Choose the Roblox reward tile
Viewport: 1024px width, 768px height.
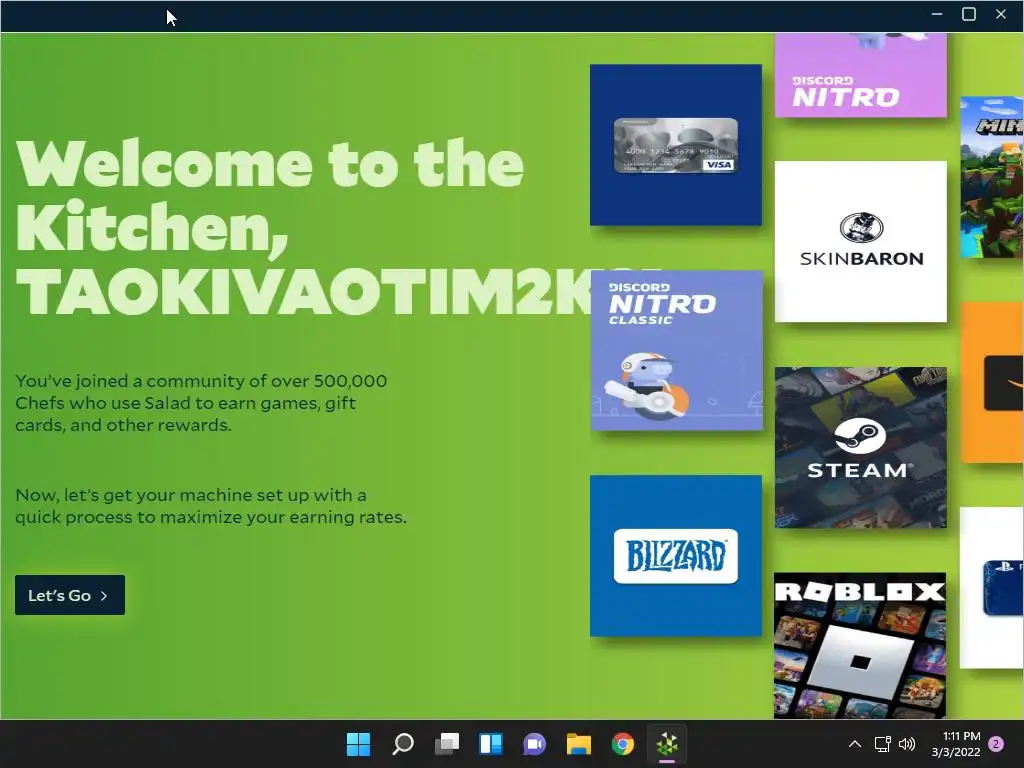[x=860, y=645]
